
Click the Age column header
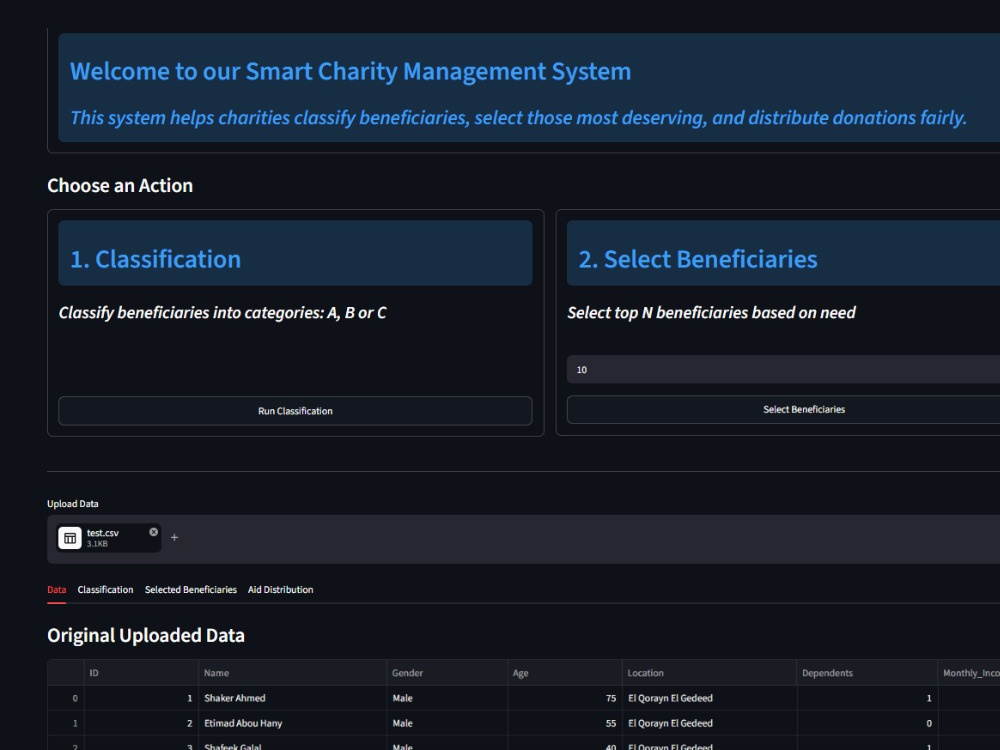pos(564,673)
